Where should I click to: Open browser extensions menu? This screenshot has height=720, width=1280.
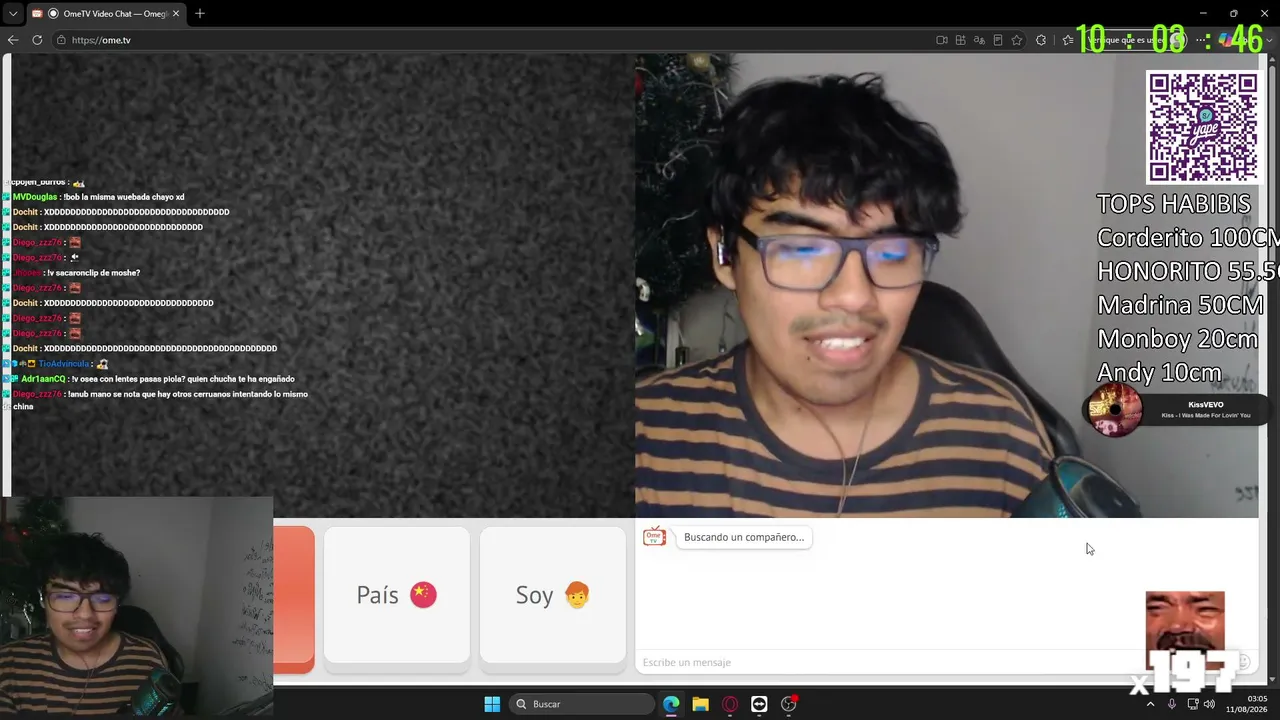pyautogui.click(x=1041, y=40)
